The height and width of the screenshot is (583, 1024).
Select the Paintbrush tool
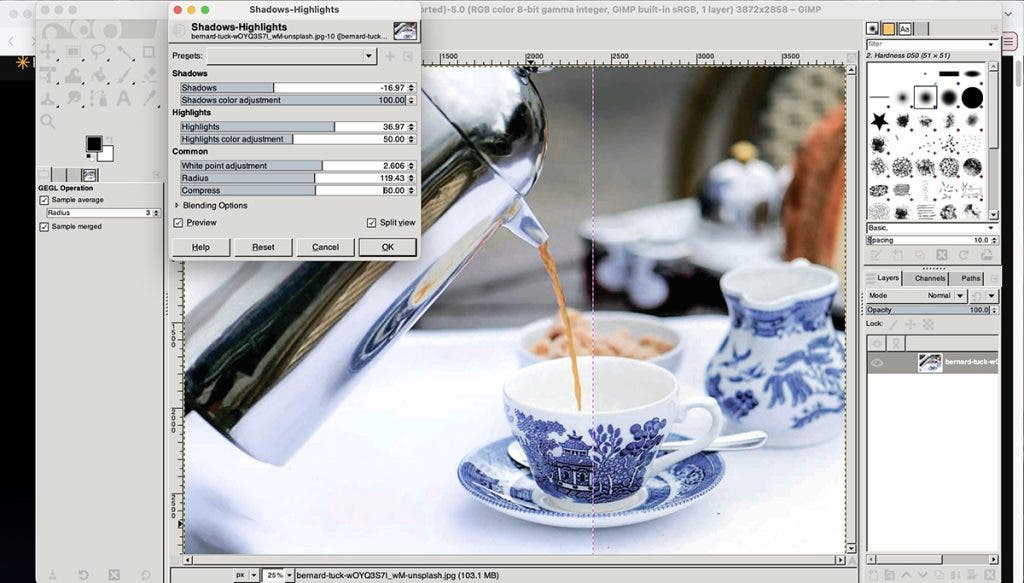click(124, 76)
